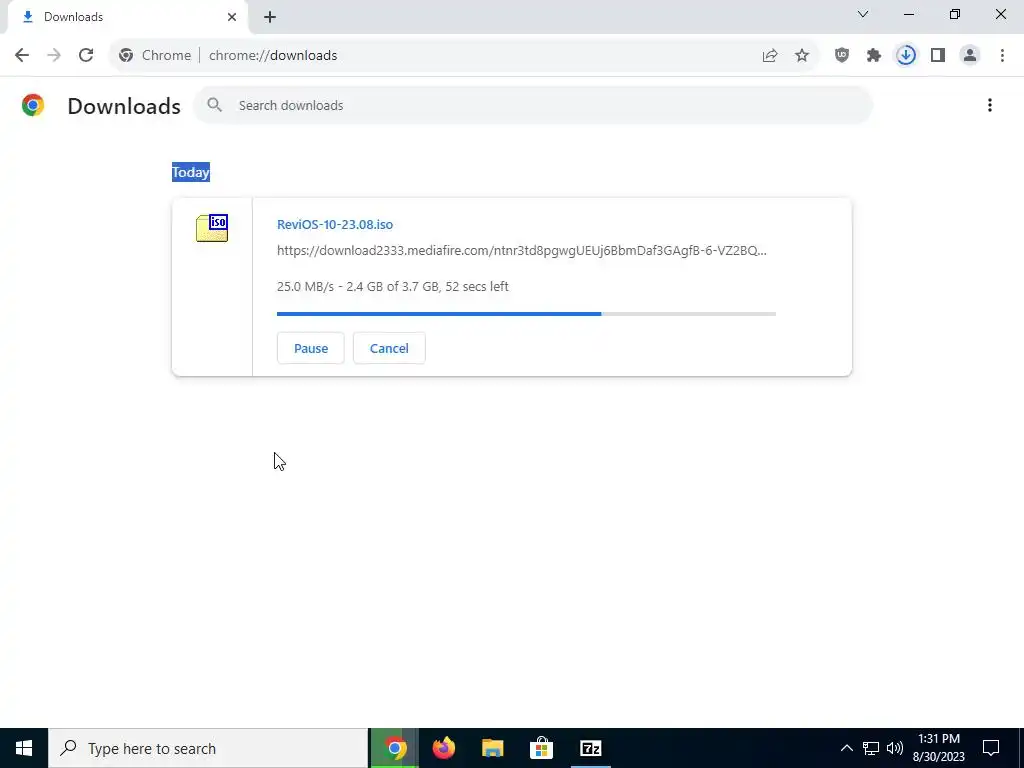
Task: Toggle the side panel icon
Action: pos(938,56)
